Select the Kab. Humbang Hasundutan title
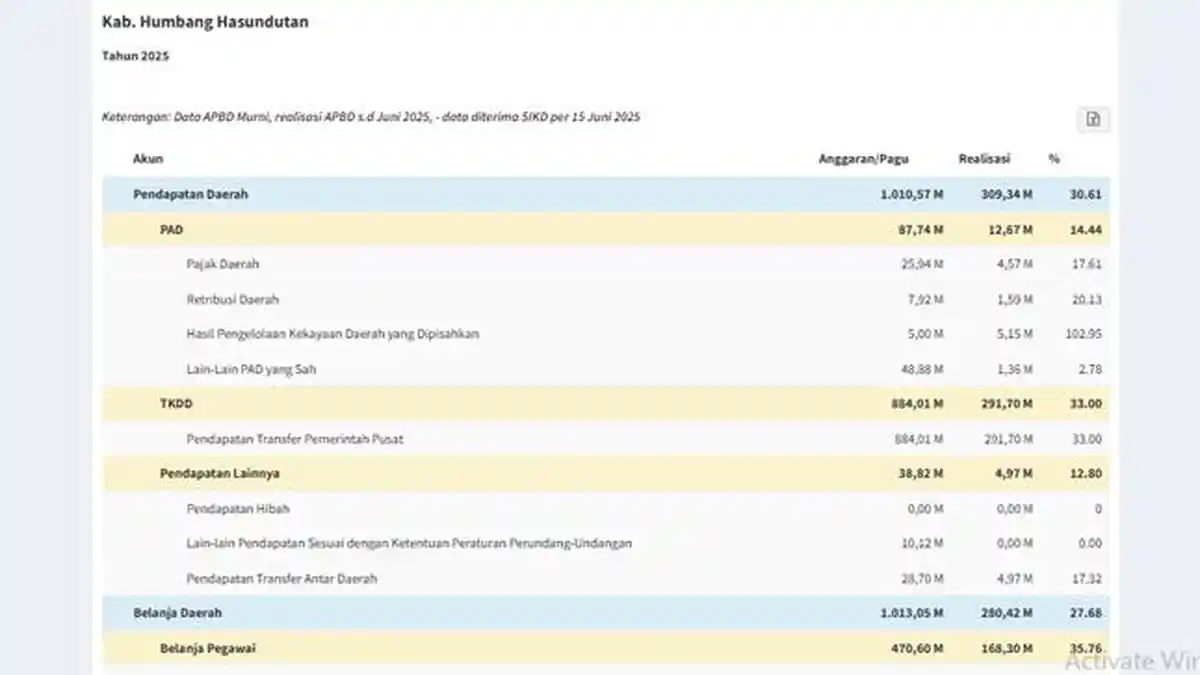1200x675 pixels. (205, 22)
